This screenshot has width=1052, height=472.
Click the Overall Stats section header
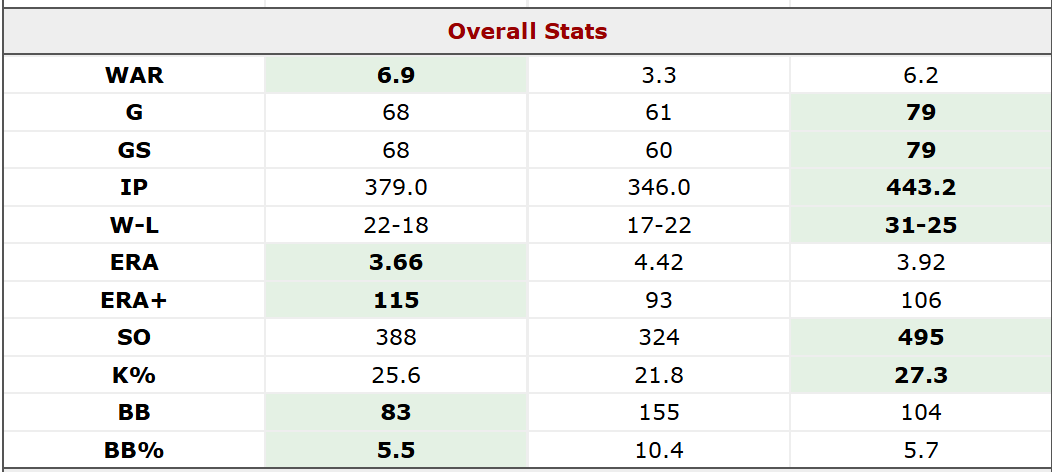(x=527, y=31)
